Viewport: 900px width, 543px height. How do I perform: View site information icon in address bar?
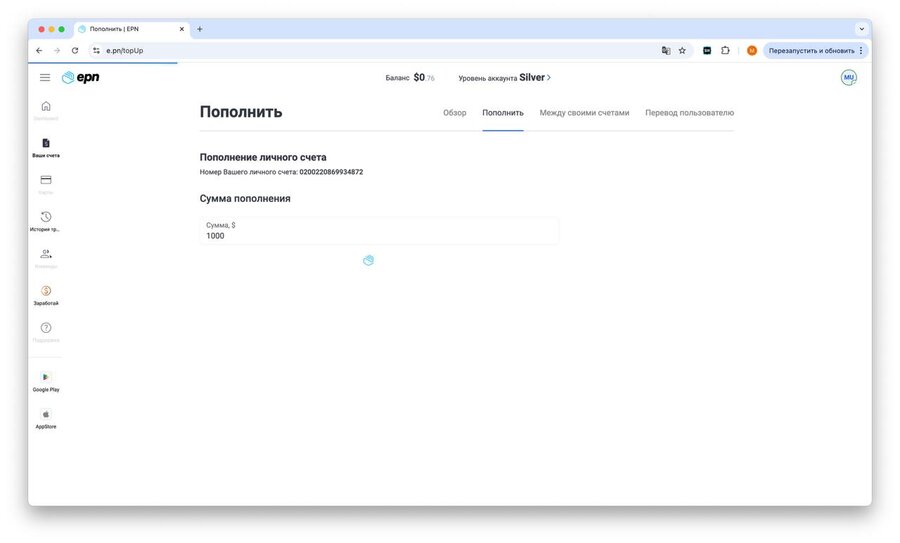96,51
